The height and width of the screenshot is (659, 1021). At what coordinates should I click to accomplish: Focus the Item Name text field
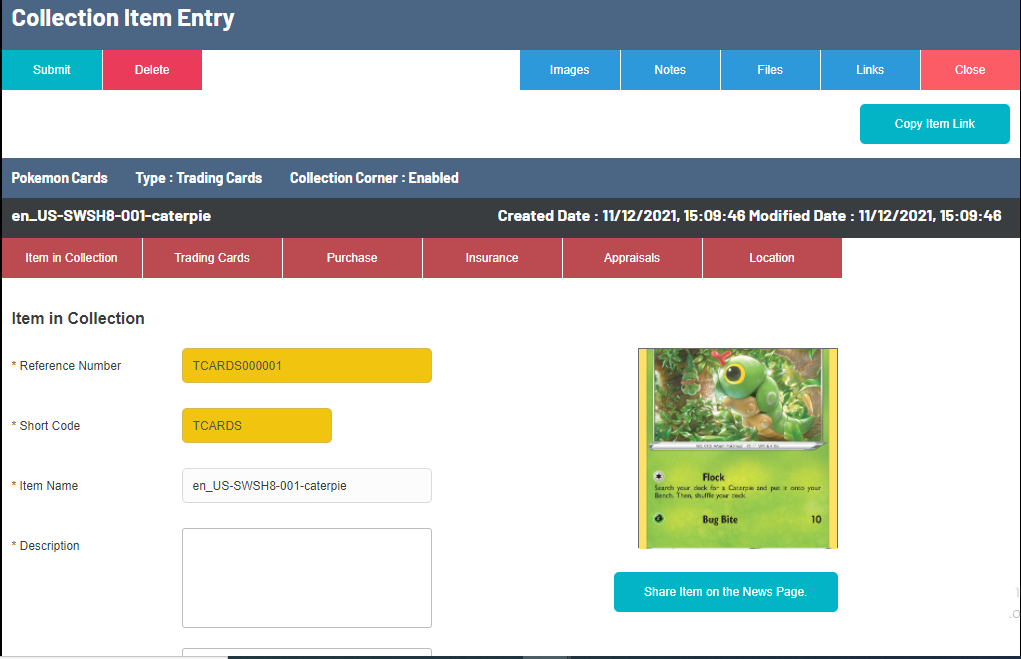coord(306,486)
